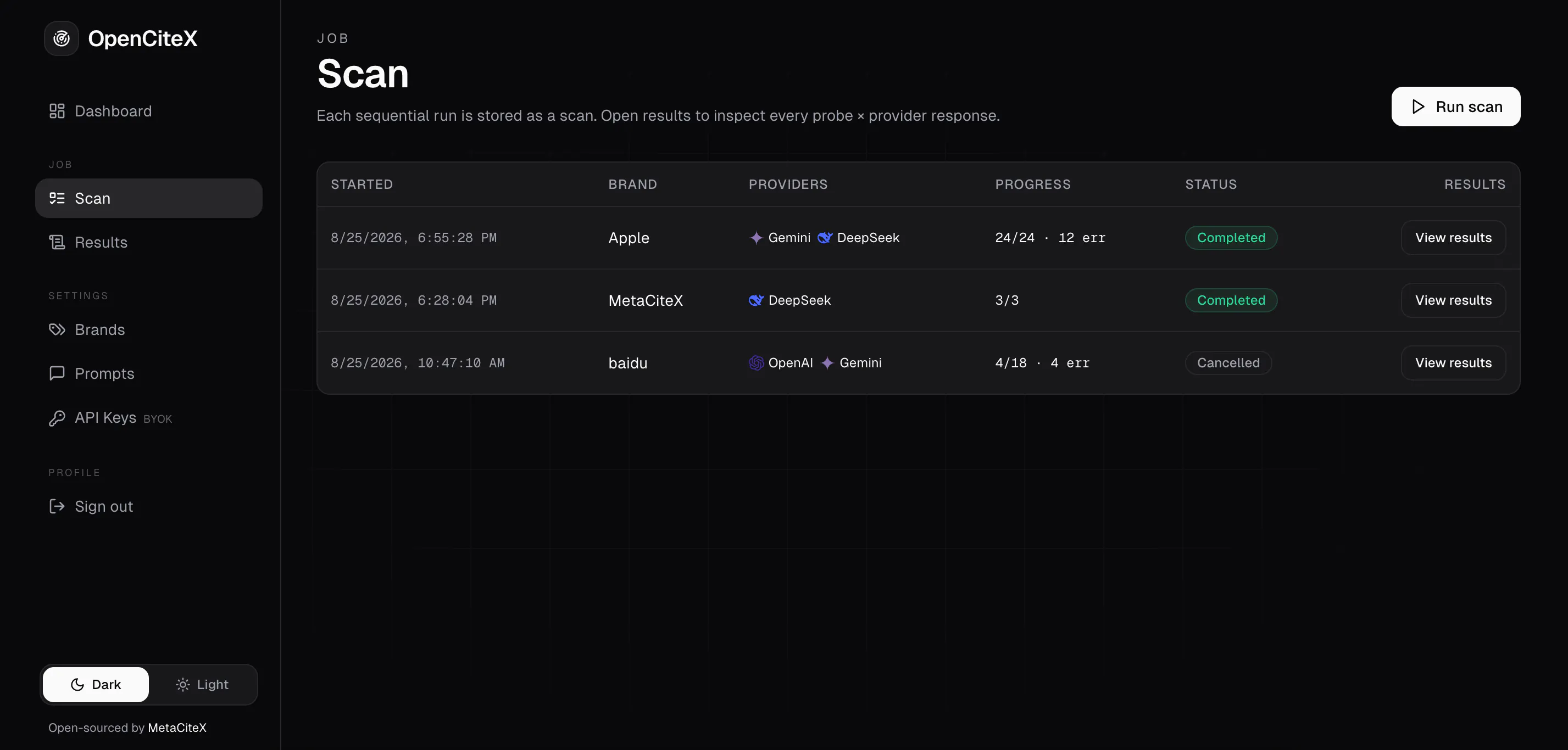
Task: Click timestamp 8/25/2026, 10:47:10 AM
Action: tap(418, 363)
